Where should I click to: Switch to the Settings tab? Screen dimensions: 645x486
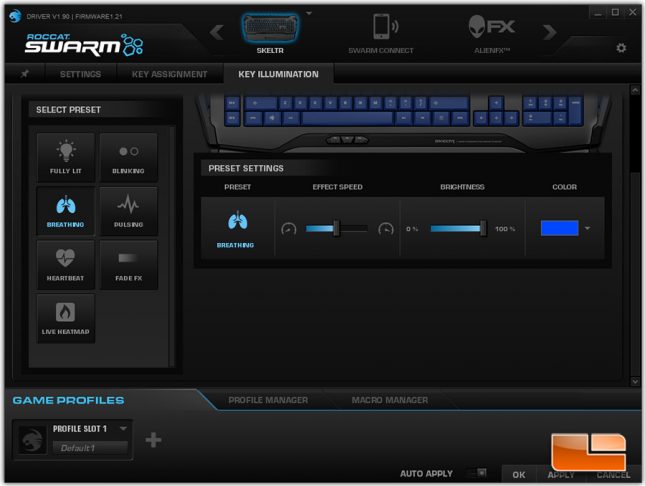point(80,74)
